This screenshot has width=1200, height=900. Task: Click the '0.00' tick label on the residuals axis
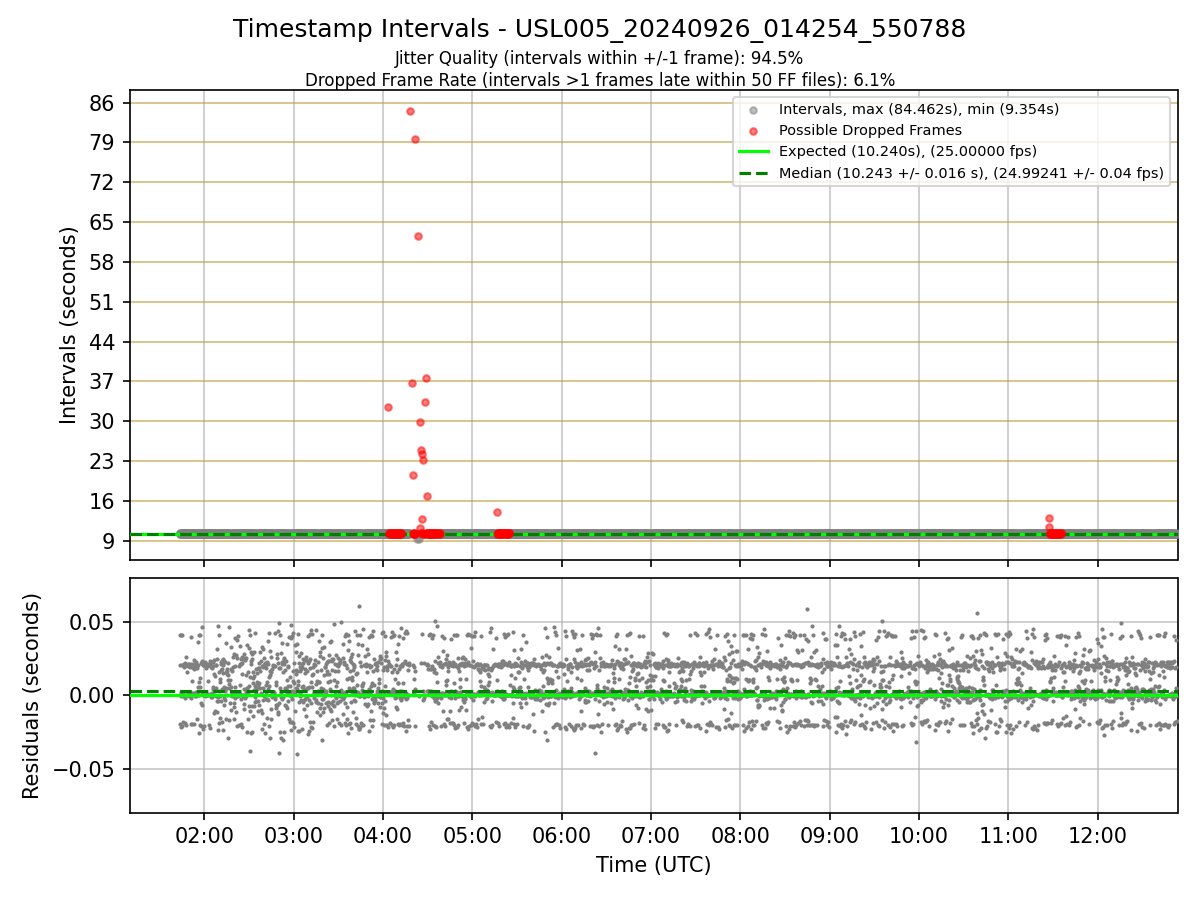pyautogui.click(x=92, y=695)
